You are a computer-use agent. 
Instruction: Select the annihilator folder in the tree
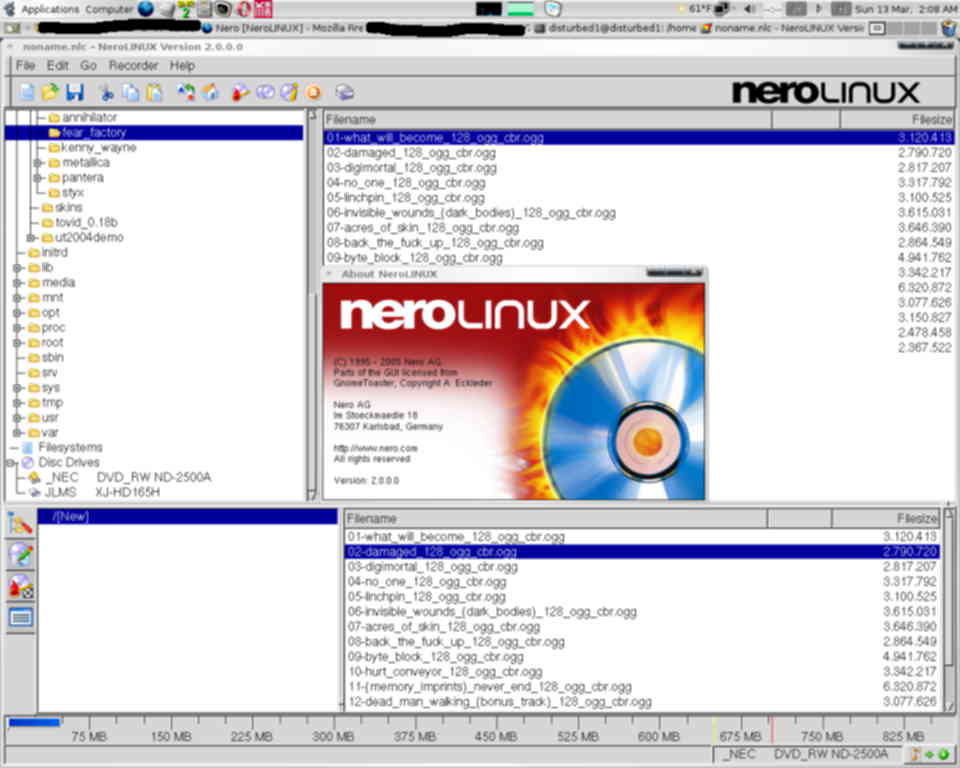89,118
